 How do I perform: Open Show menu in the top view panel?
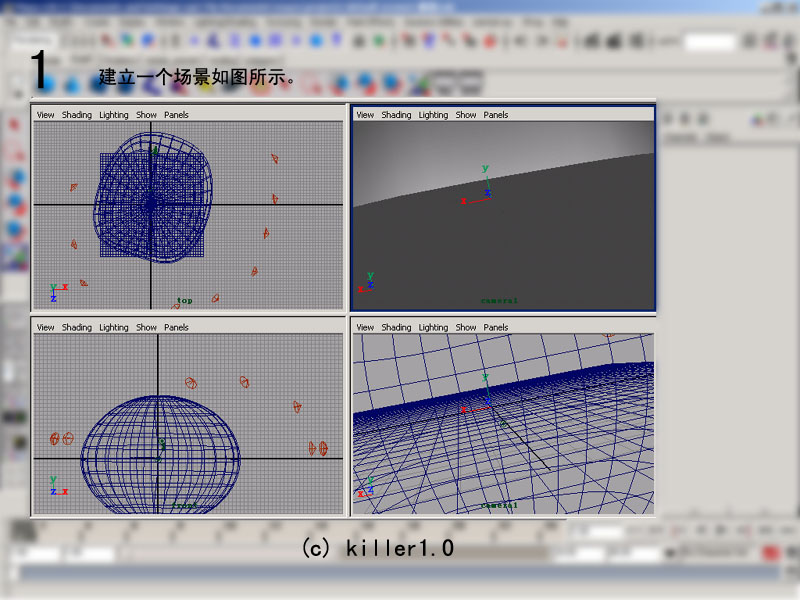(x=146, y=115)
